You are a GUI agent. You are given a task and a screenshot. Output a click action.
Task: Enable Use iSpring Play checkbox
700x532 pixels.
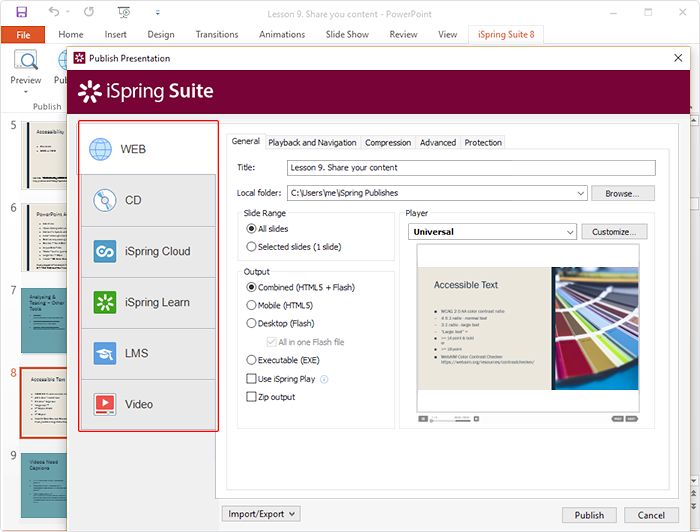(x=251, y=379)
